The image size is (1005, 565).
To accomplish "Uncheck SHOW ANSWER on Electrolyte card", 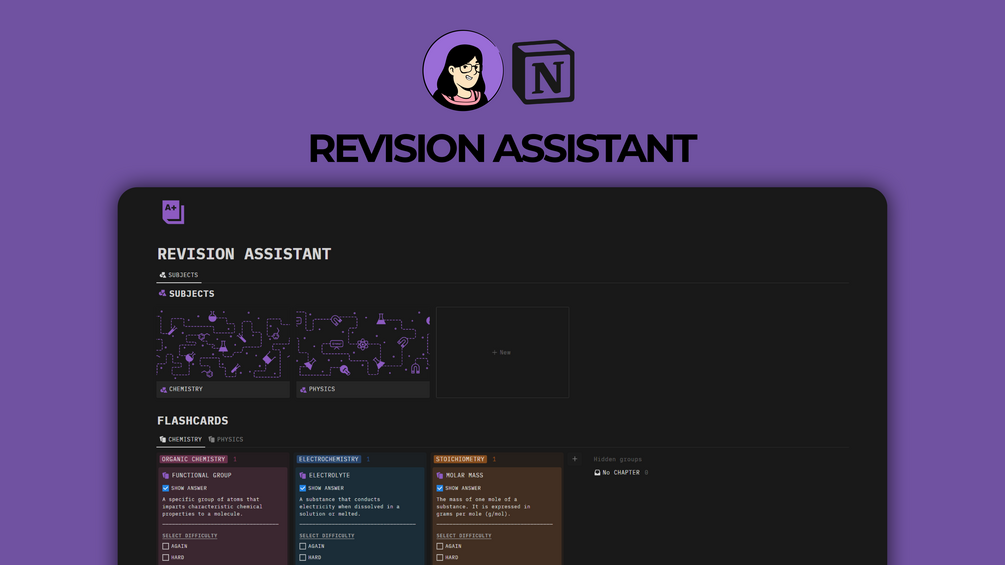I will coord(303,488).
